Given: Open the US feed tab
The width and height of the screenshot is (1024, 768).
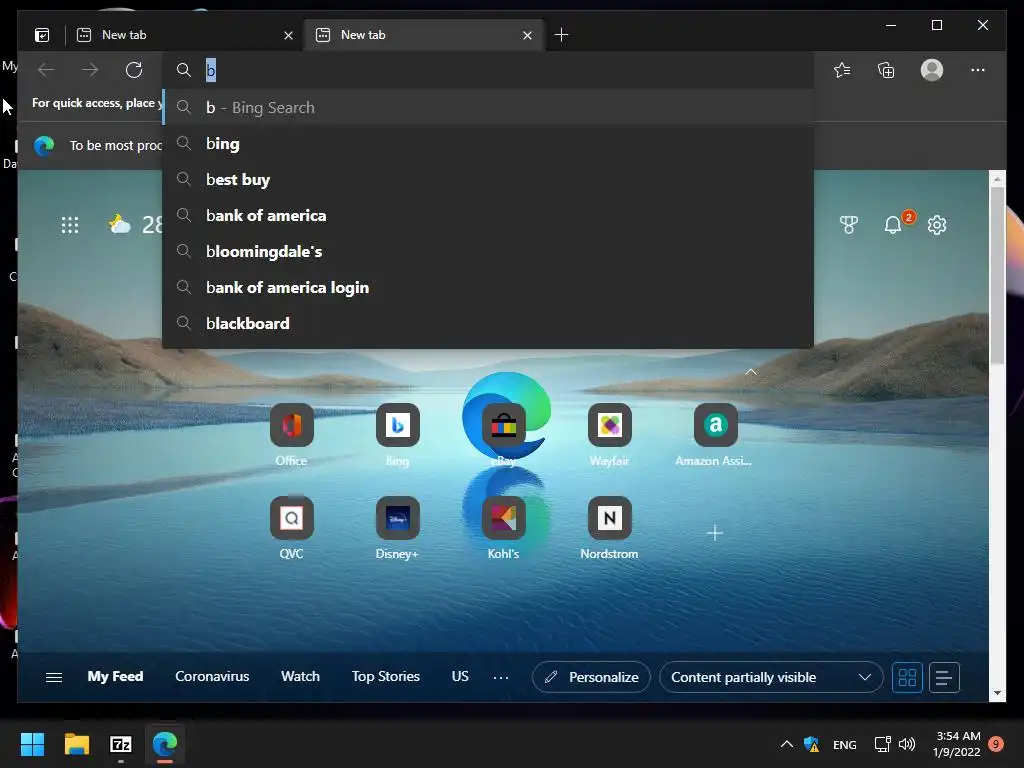Looking at the screenshot, I should click(x=460, y=677).
